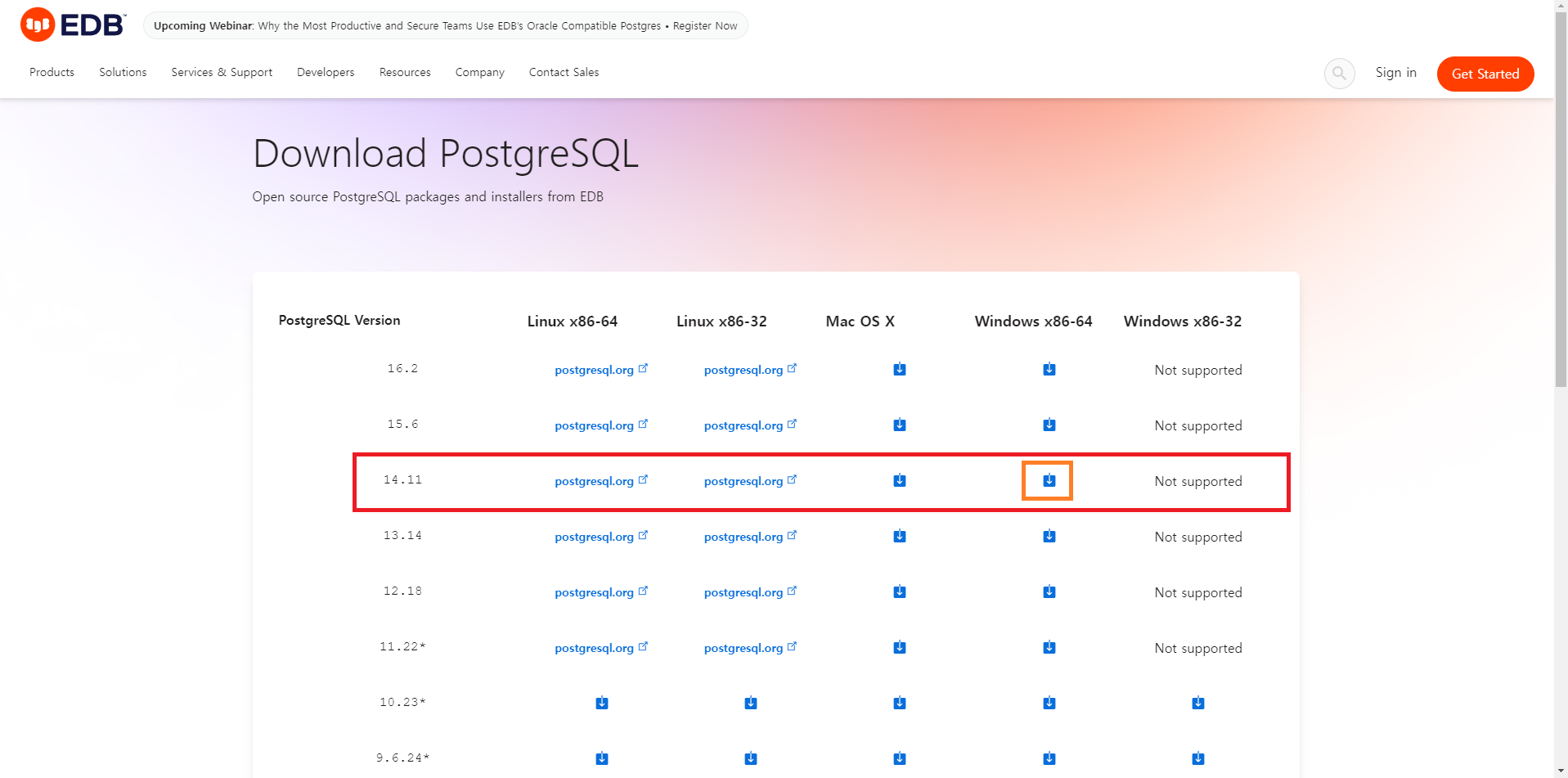This screenshot has width=1568, height=778.
Task: Open the Resources menu
Action: click(405, 72)
